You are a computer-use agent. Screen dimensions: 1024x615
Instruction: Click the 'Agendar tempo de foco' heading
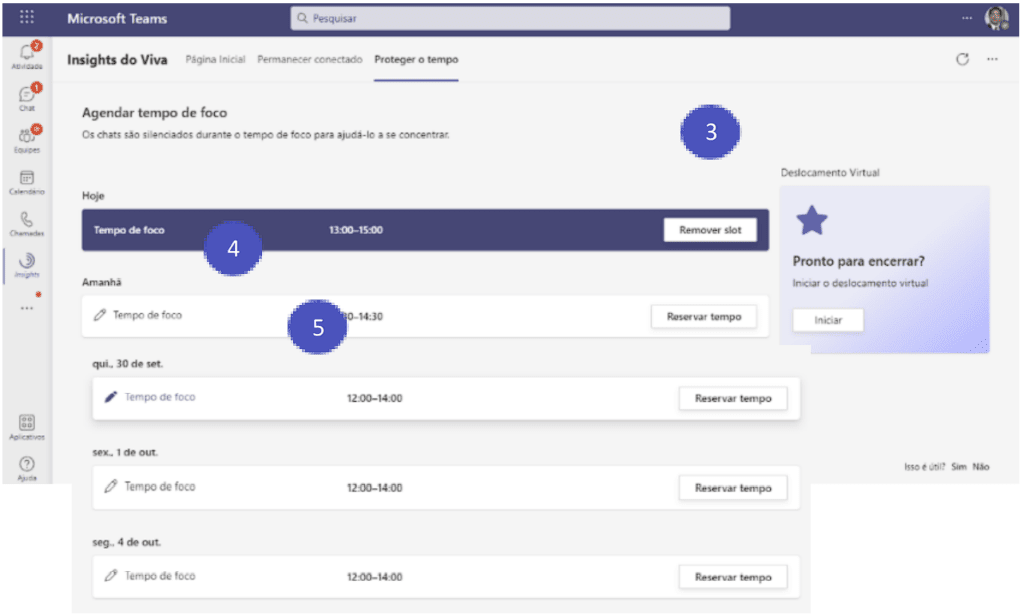(154, 113)
